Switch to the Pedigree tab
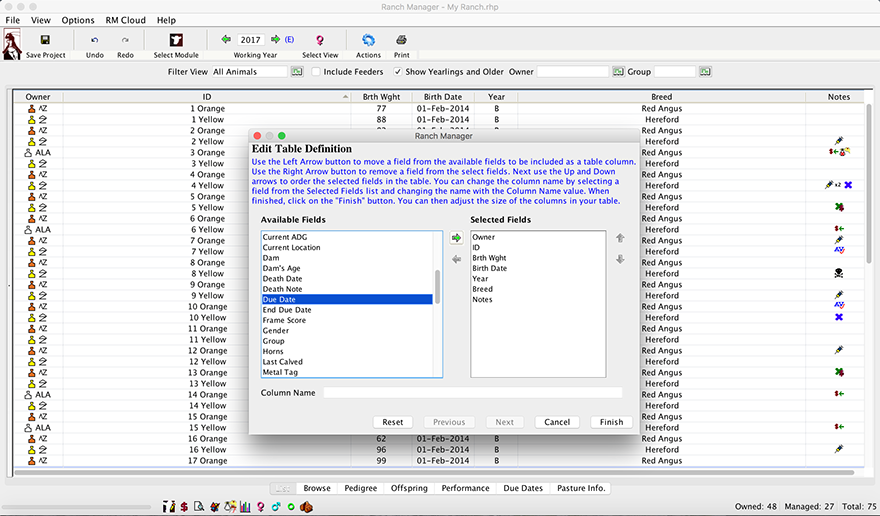Image resolution: width=880 pixels, height=516 pixels. (361, 488)
